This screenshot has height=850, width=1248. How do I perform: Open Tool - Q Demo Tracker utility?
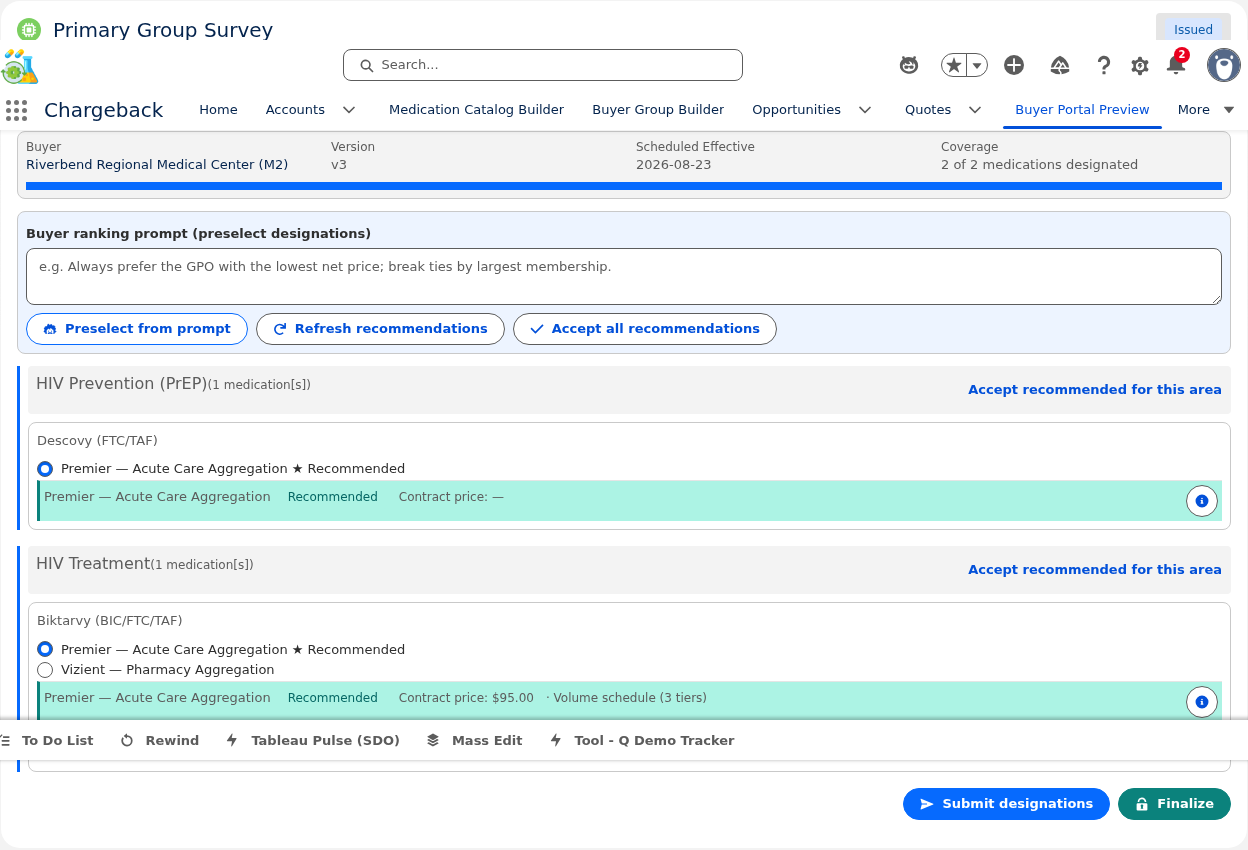point(642,741)
